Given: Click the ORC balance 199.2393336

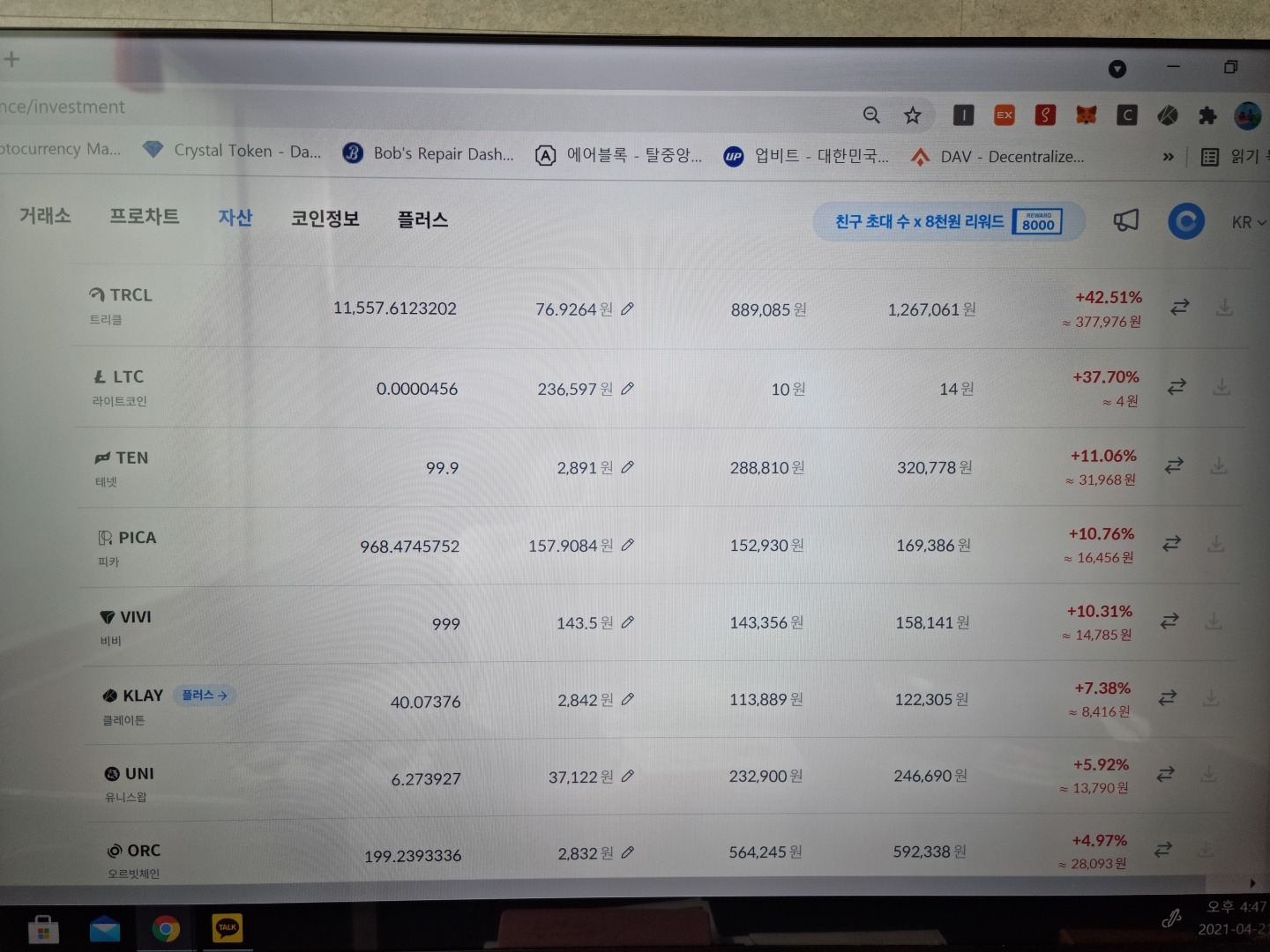Looking at the screenshot, I should click(413, 856).
